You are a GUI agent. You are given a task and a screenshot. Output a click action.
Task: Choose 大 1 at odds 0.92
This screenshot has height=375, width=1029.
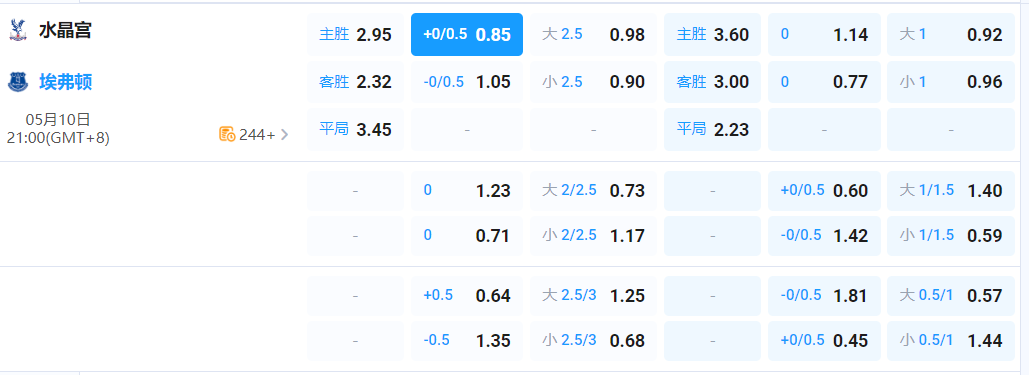tap(951, 35)
